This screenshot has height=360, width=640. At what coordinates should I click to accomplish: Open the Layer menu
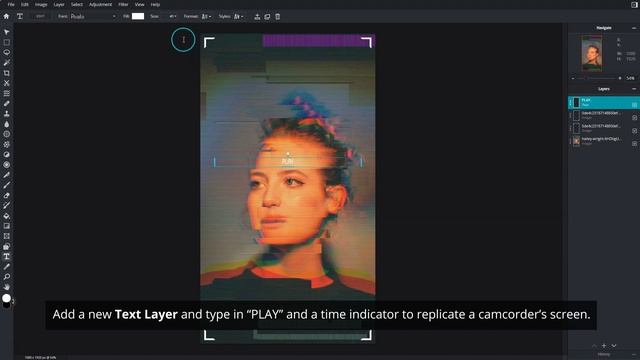59,4
